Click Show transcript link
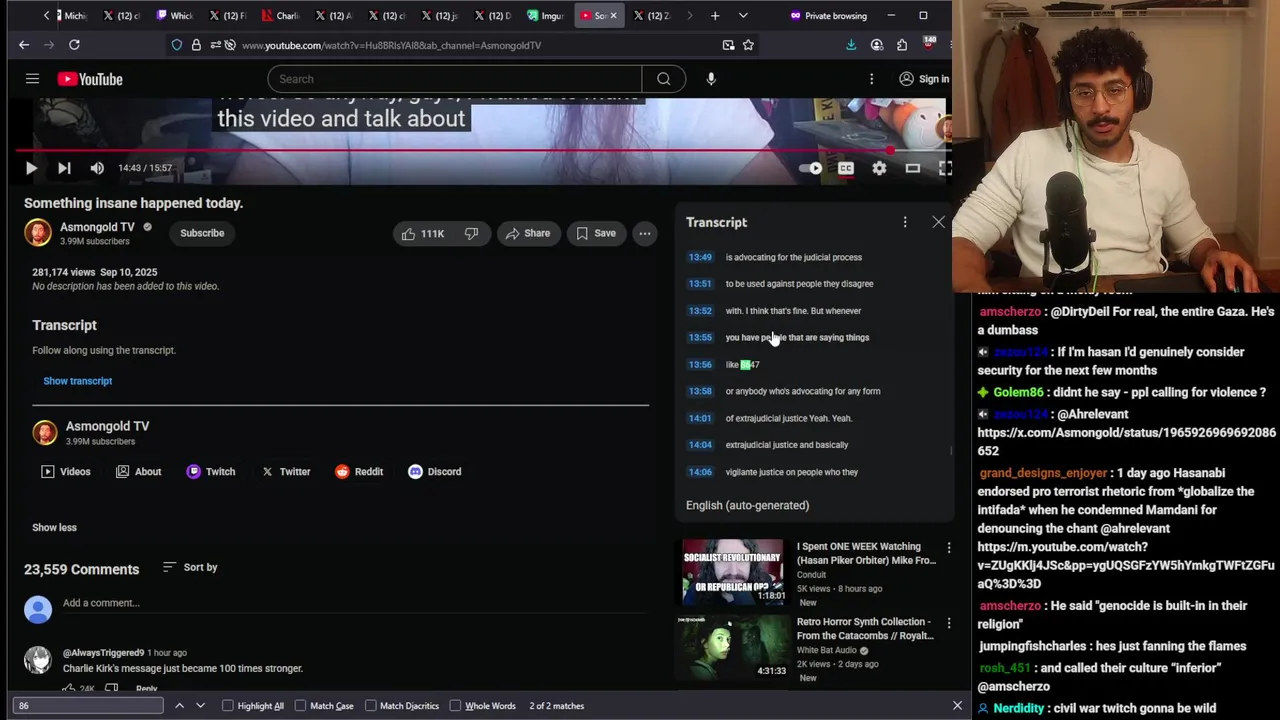 [77, 381]
